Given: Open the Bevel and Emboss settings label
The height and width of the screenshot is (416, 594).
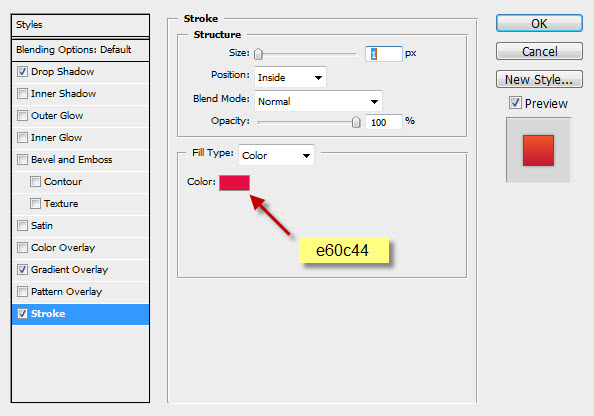Looking at the screenshot, I should click(x=72, y=160).
